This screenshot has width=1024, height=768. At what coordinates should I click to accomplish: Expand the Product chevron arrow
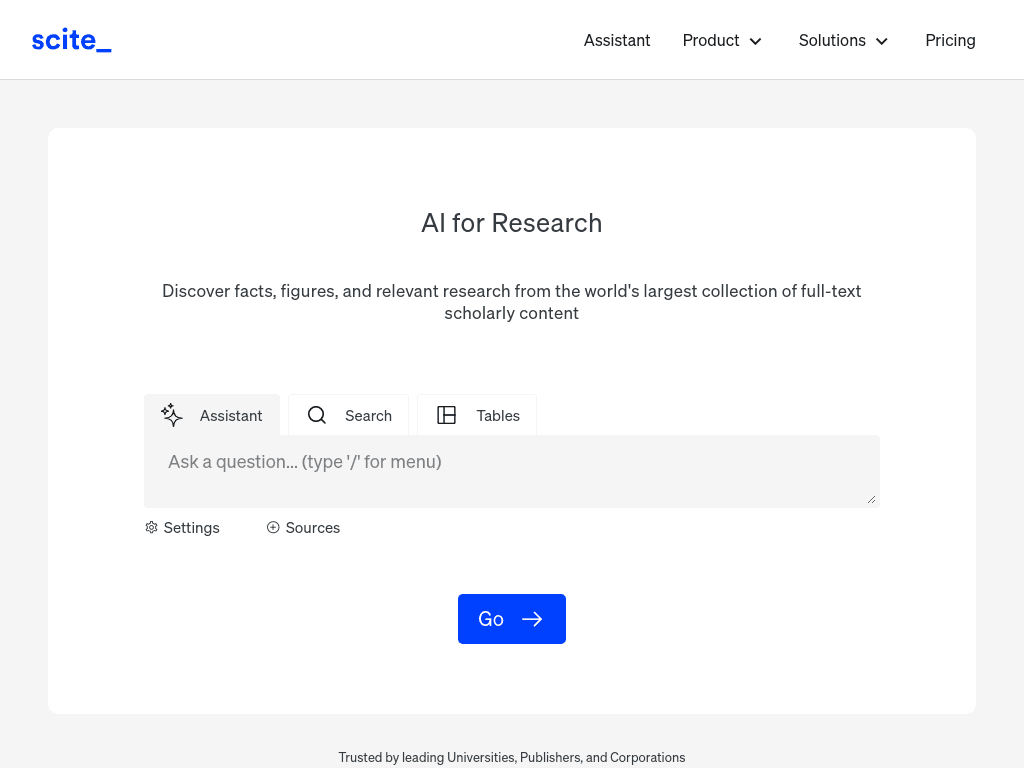(x=756, y=41)
